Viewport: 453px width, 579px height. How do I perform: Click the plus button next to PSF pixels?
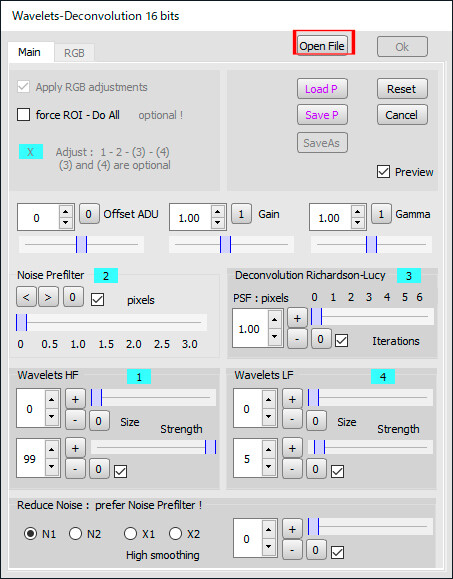tap(297, 318)
